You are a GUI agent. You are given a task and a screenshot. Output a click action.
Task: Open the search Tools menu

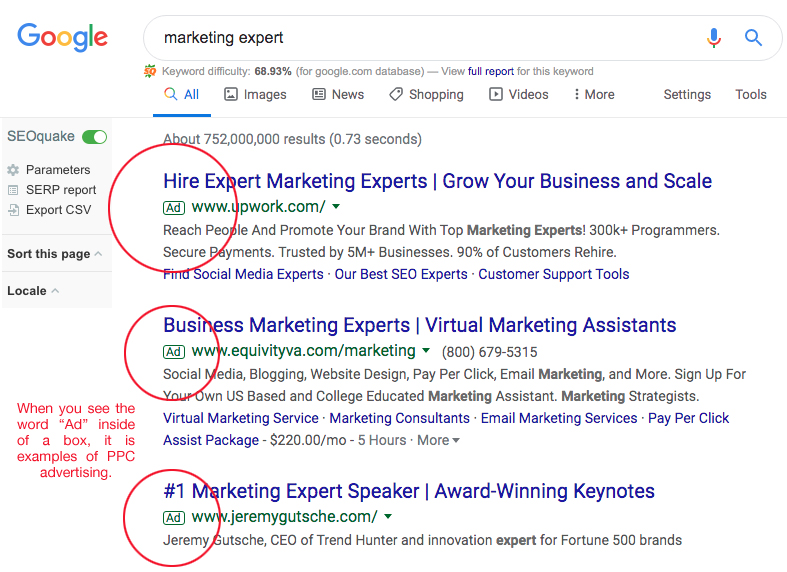[x=751, y=94]
